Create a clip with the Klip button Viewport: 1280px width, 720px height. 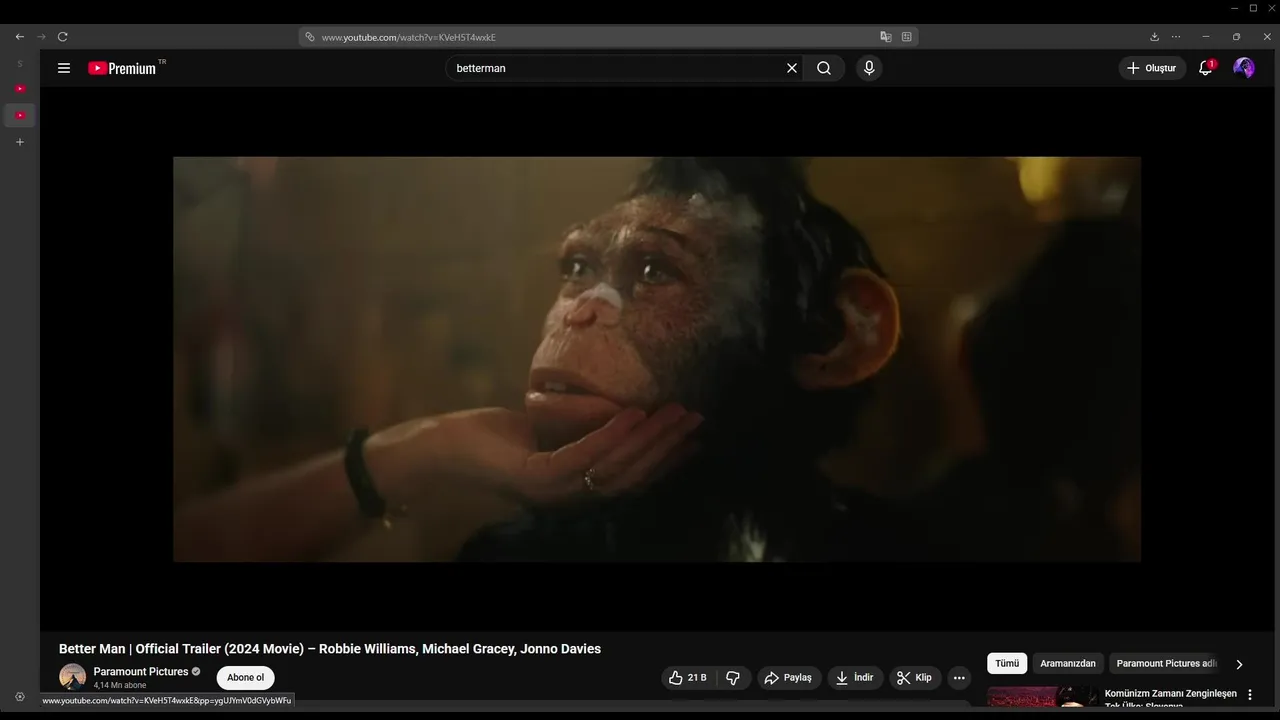(x=914, y=678)
